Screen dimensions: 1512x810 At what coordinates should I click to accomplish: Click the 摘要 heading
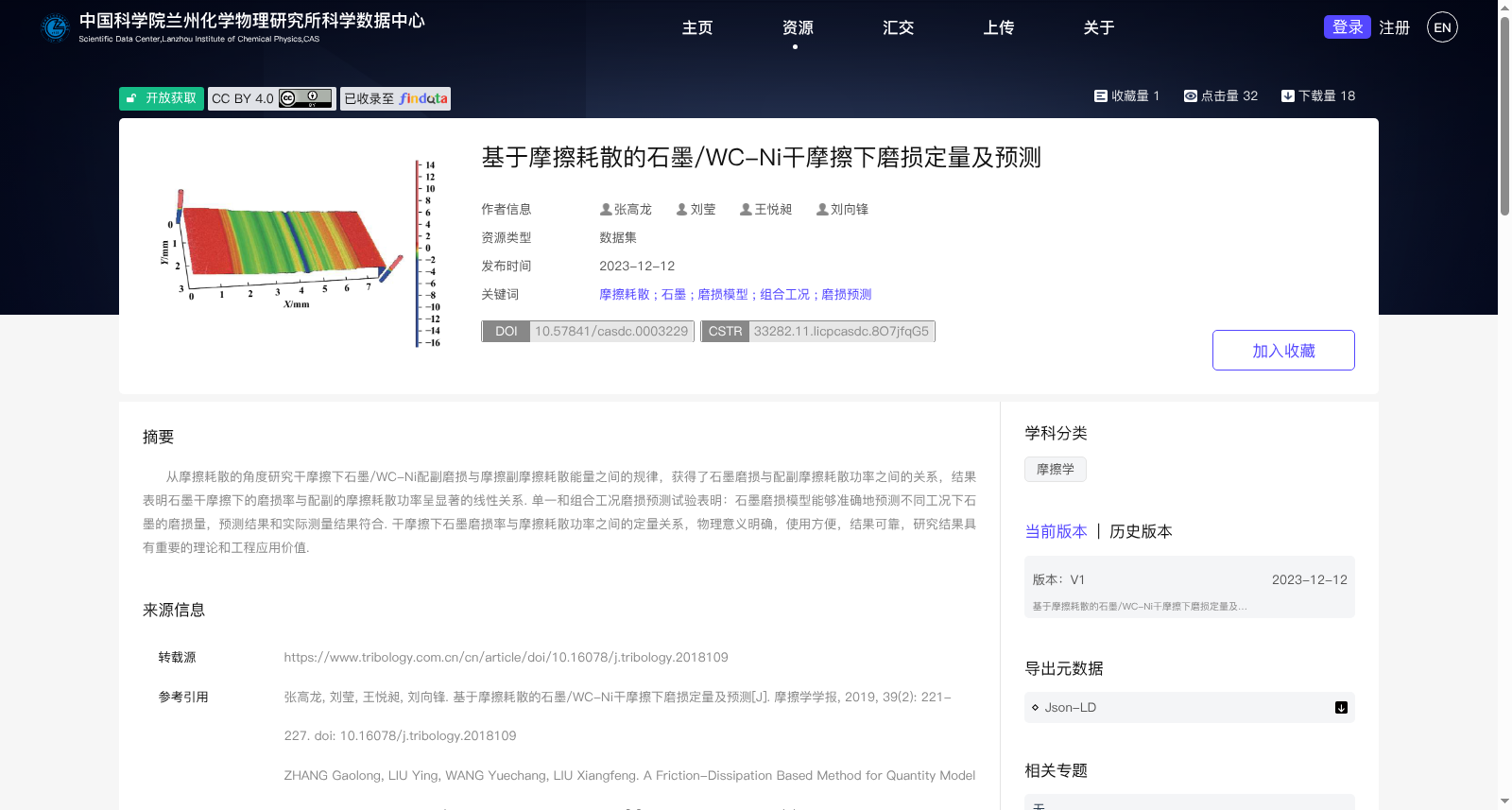point(159,437)
